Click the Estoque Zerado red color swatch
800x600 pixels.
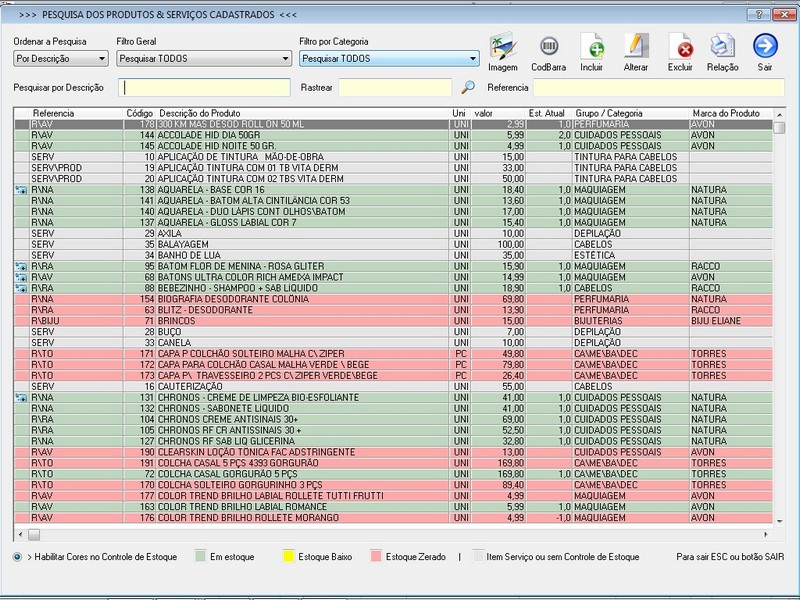(376, 556)
